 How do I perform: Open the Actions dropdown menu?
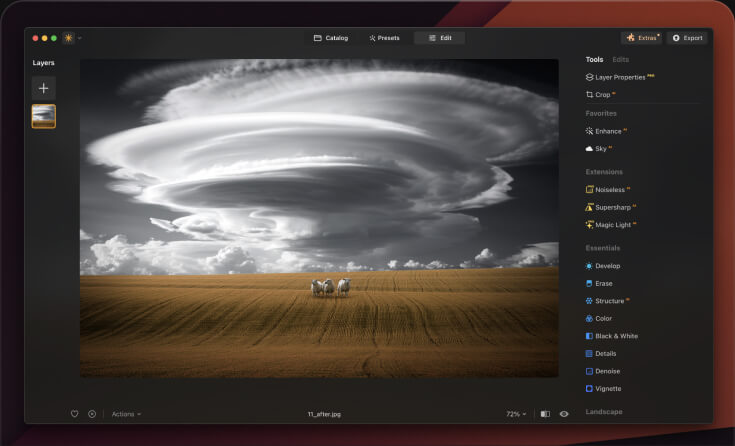coord(126,414)
